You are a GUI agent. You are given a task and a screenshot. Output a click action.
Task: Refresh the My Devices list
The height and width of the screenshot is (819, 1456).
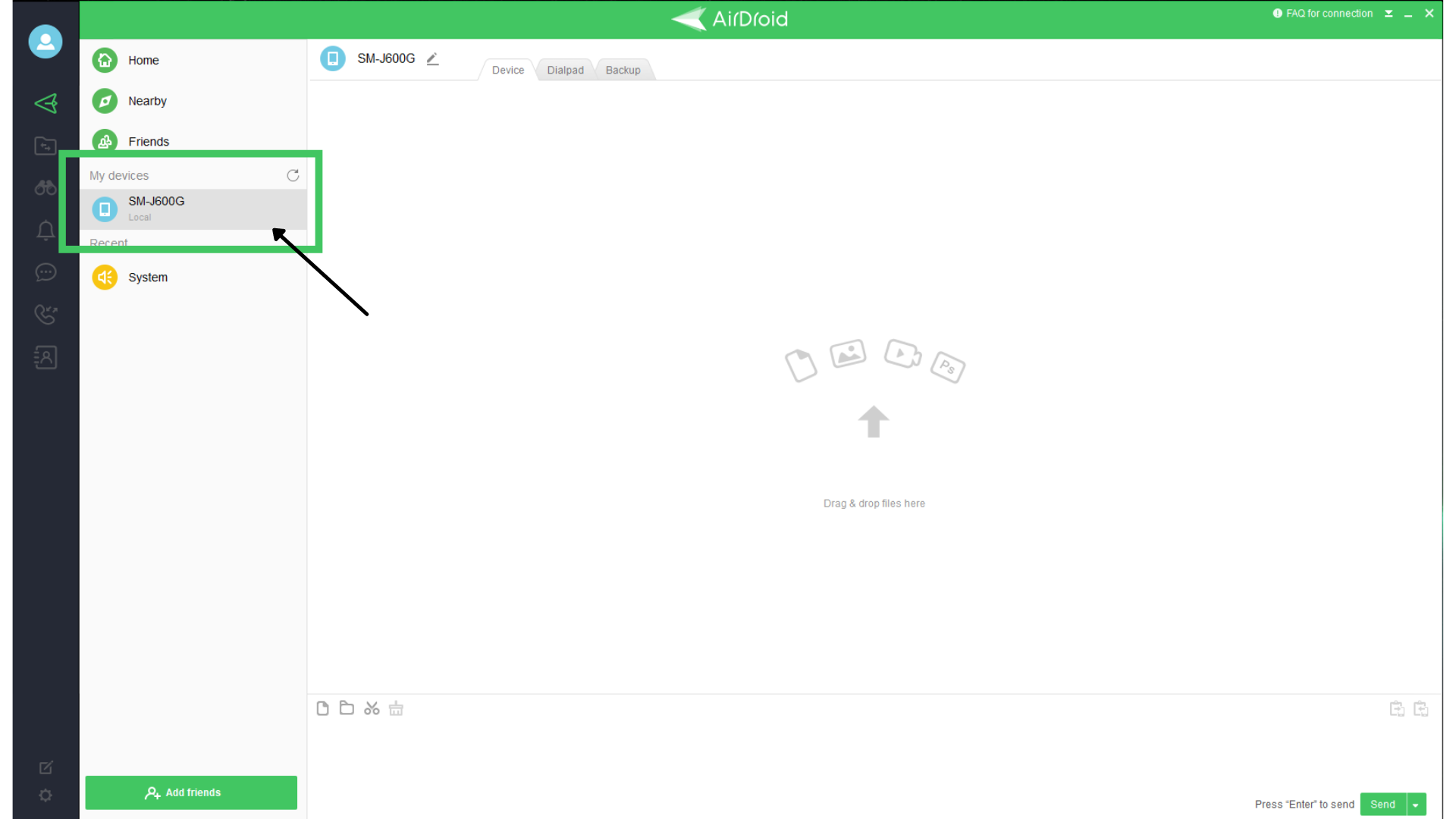293,175
